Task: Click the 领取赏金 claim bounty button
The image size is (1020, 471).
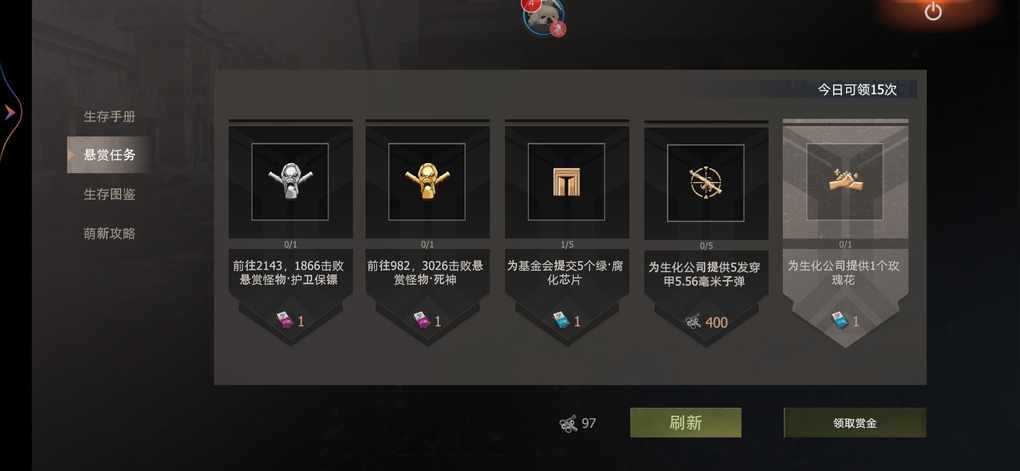Action: pos(855,423)
